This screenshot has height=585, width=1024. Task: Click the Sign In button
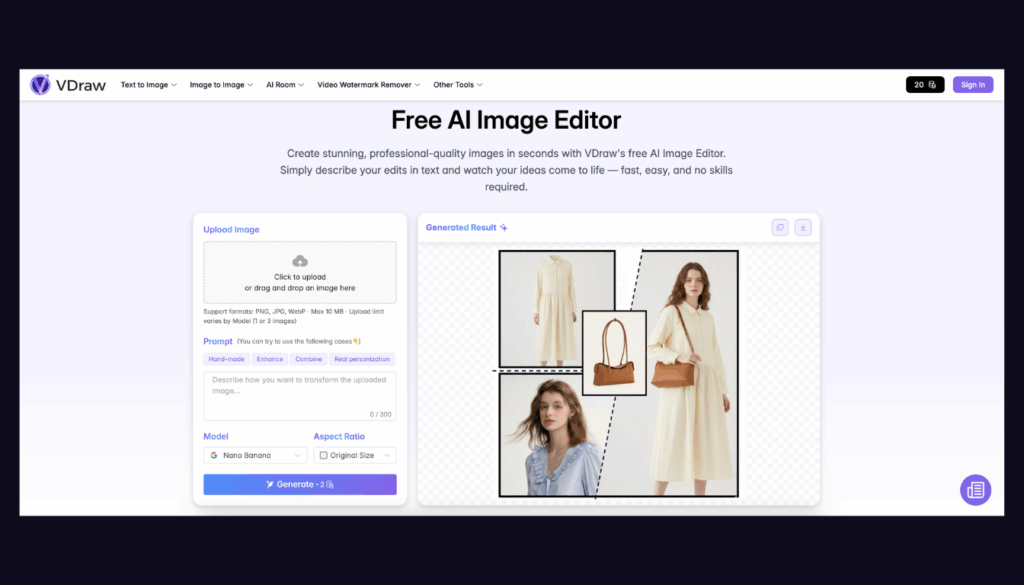point(973,84)
